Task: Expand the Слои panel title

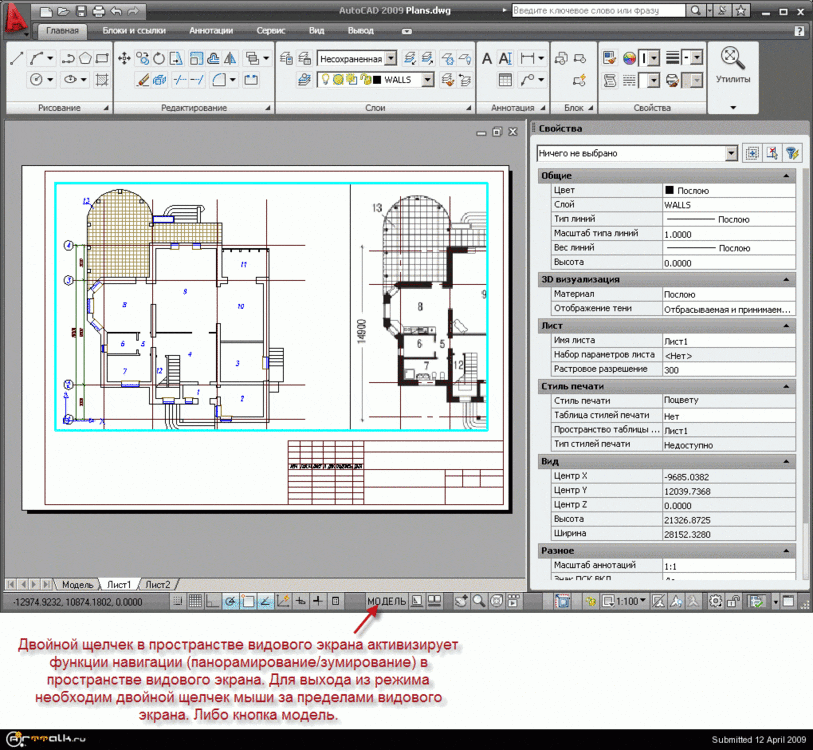Action: 375,108
